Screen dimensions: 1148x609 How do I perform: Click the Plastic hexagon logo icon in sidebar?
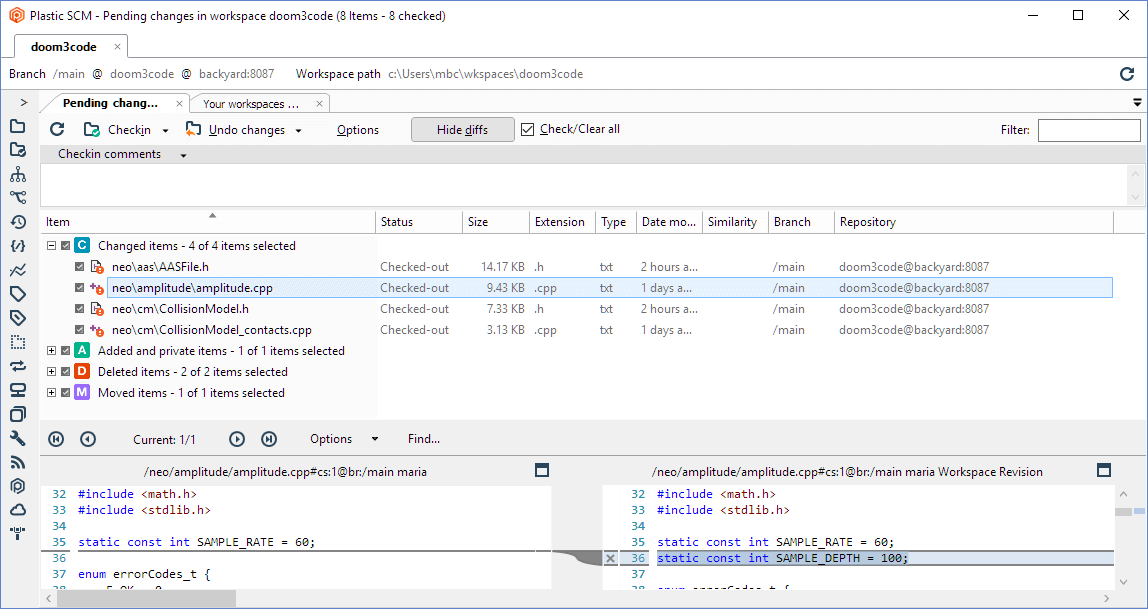click(18, 485)
